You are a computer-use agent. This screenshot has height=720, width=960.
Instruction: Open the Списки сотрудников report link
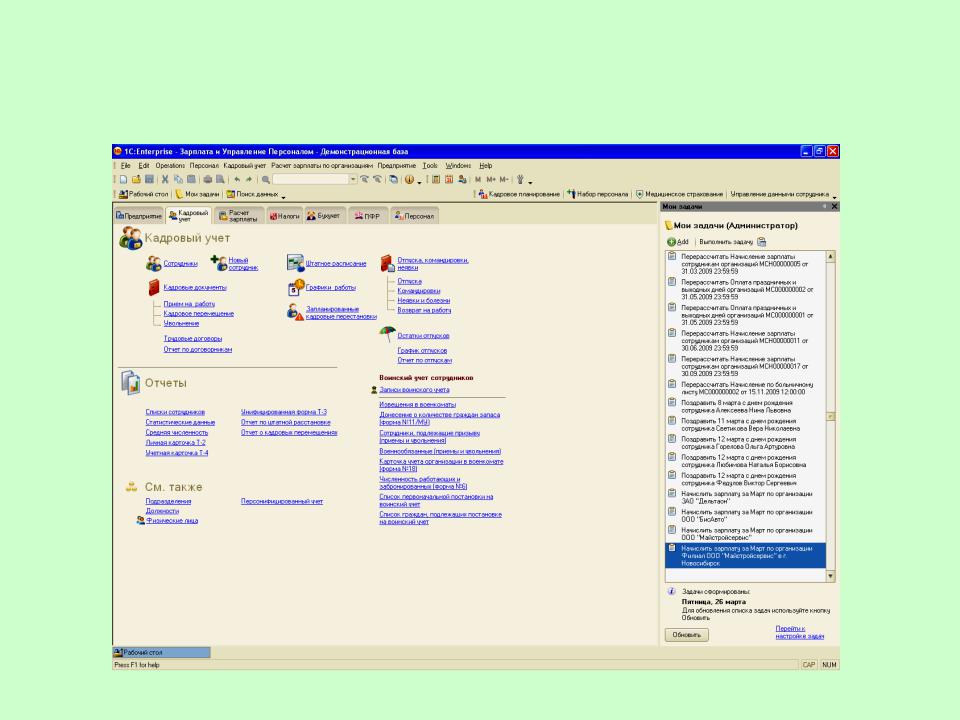[x=175, y=412]
